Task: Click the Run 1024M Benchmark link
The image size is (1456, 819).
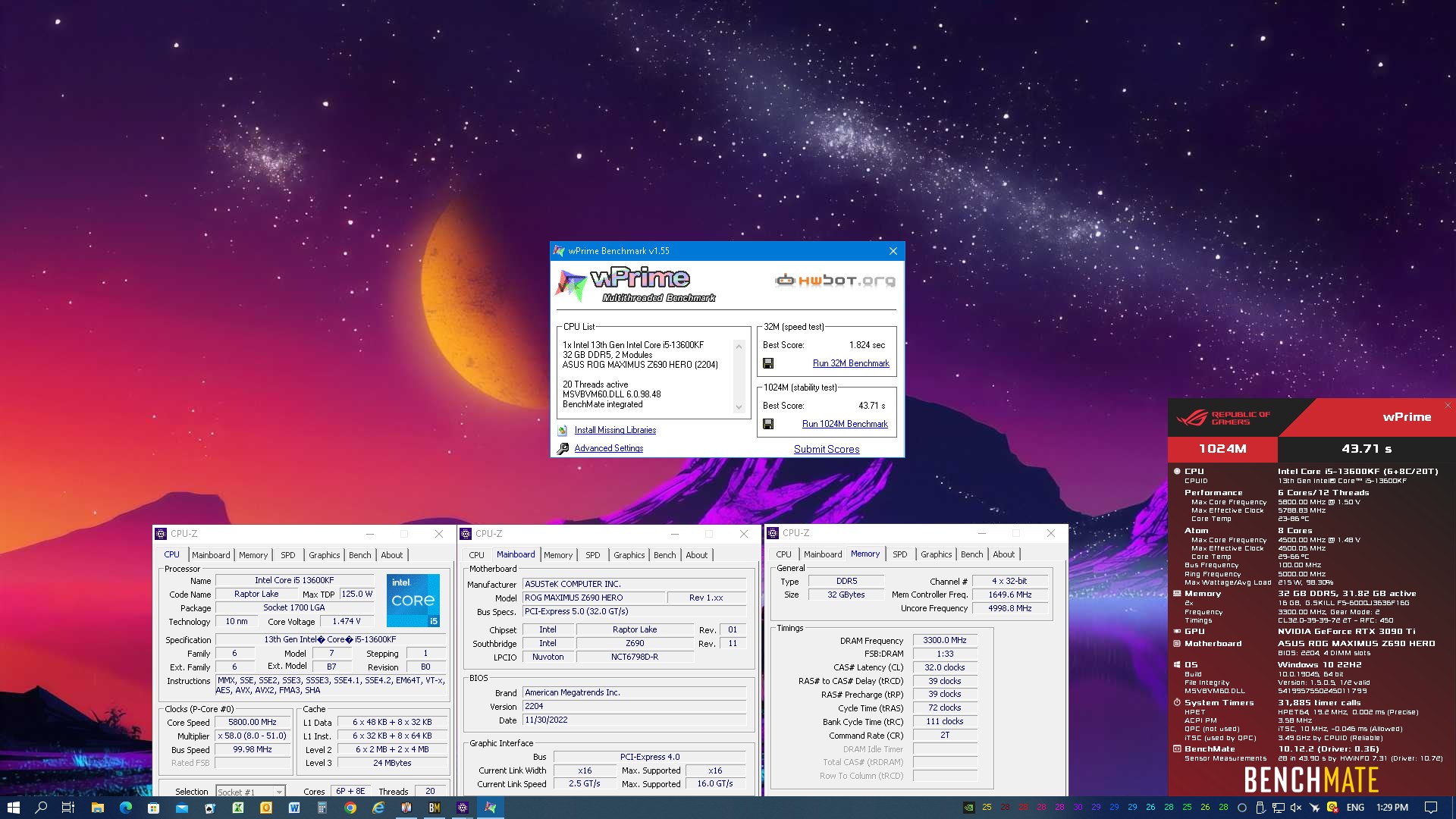Action: pyautogui.click(x=845, y=424)
